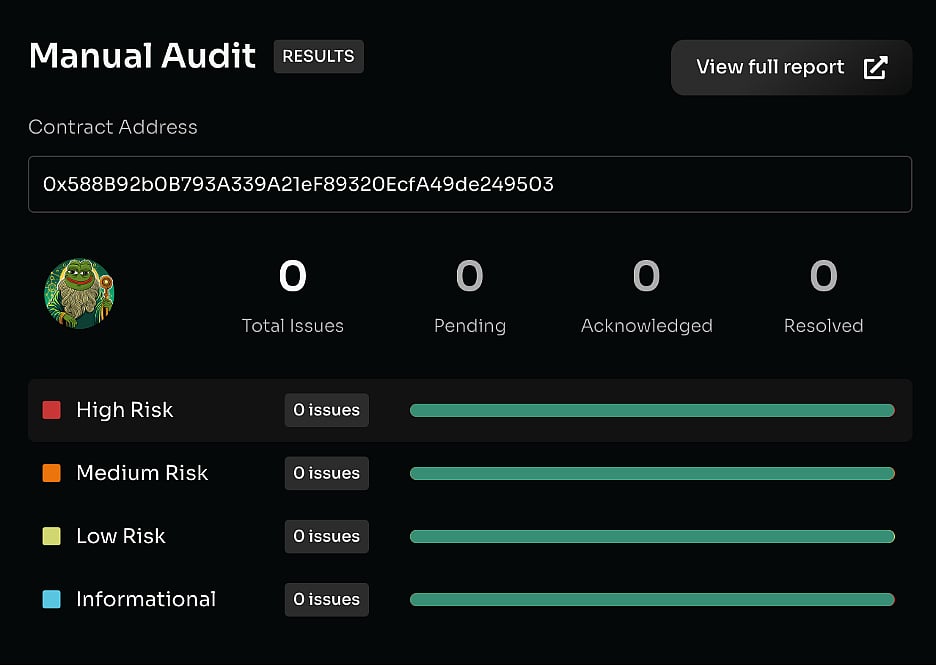Click the Pepe token logo avatar
This screenshot has height=666, width=936.
click(x=80, y=293)
